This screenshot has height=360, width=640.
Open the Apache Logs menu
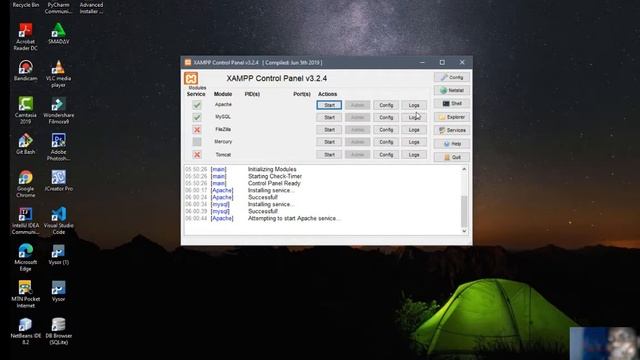414,105
